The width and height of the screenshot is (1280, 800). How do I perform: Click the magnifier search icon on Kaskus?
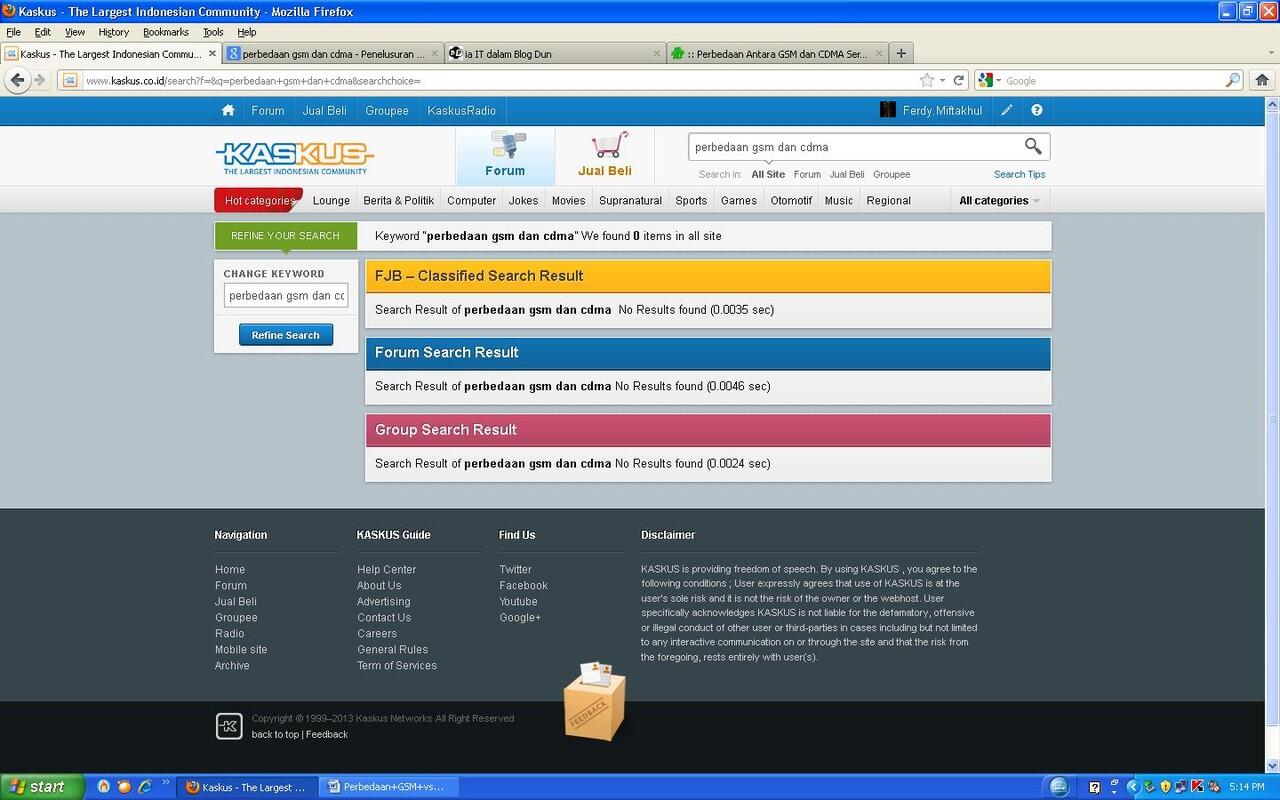click(1033, 147)
